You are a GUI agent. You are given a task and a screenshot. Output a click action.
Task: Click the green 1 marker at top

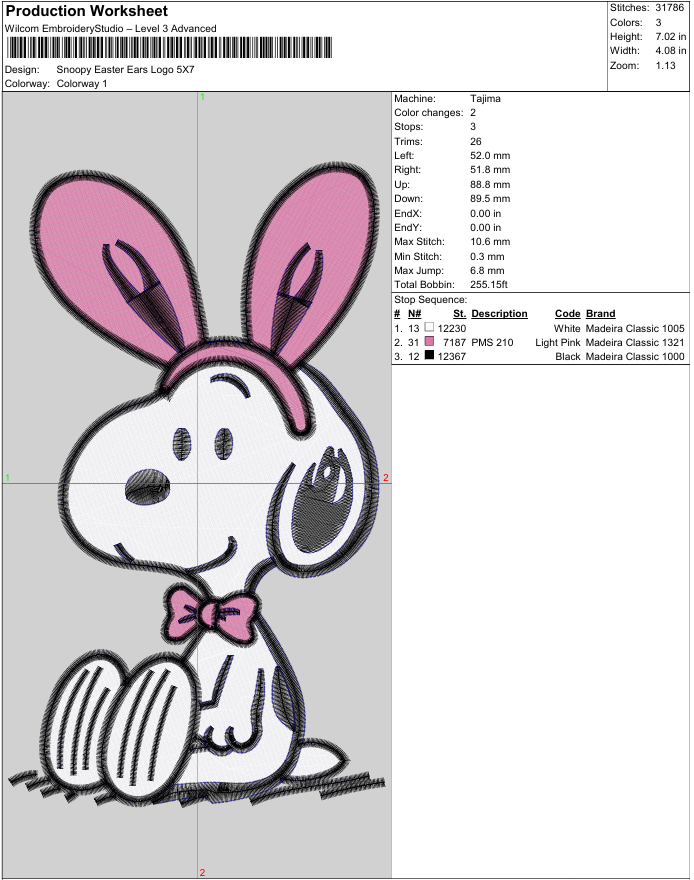click(203, 97)
